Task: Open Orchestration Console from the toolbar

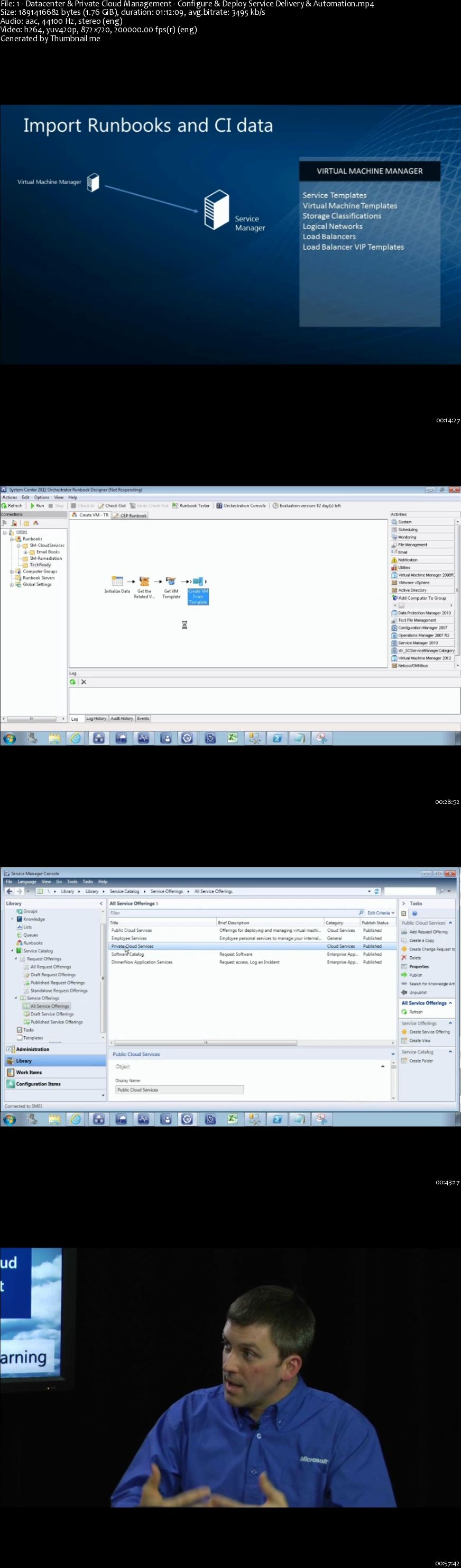Action: [x=241, y=505]
